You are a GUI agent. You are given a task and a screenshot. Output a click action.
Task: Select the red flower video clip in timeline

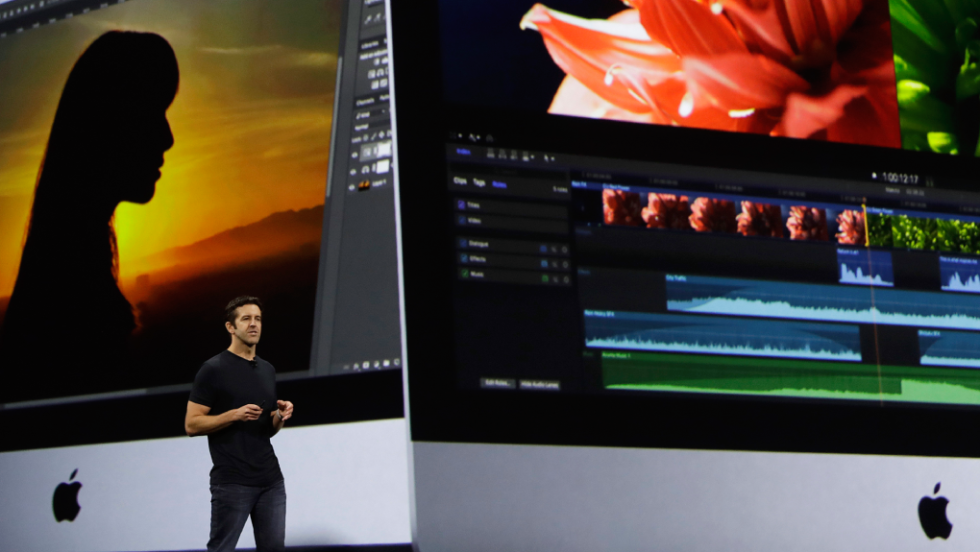732,214
